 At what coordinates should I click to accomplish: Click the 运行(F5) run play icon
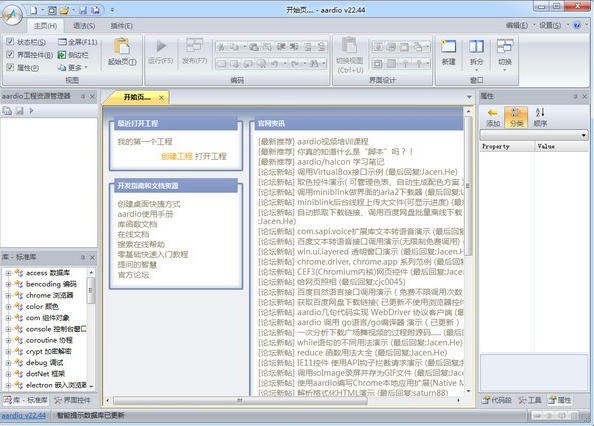[161, 46]
